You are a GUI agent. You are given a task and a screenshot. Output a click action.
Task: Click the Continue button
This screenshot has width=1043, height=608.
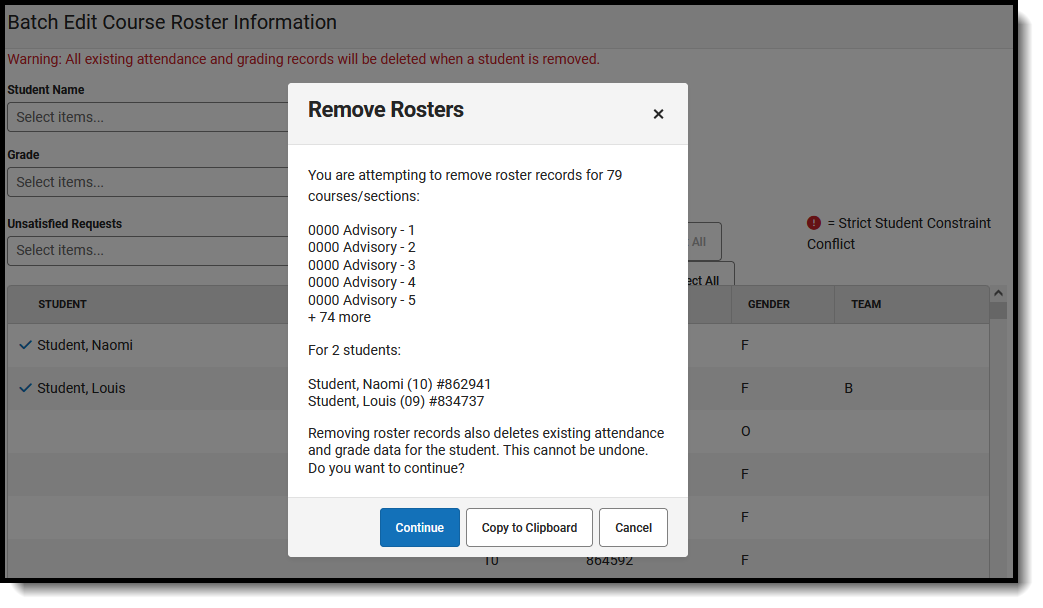click(420, 528)
